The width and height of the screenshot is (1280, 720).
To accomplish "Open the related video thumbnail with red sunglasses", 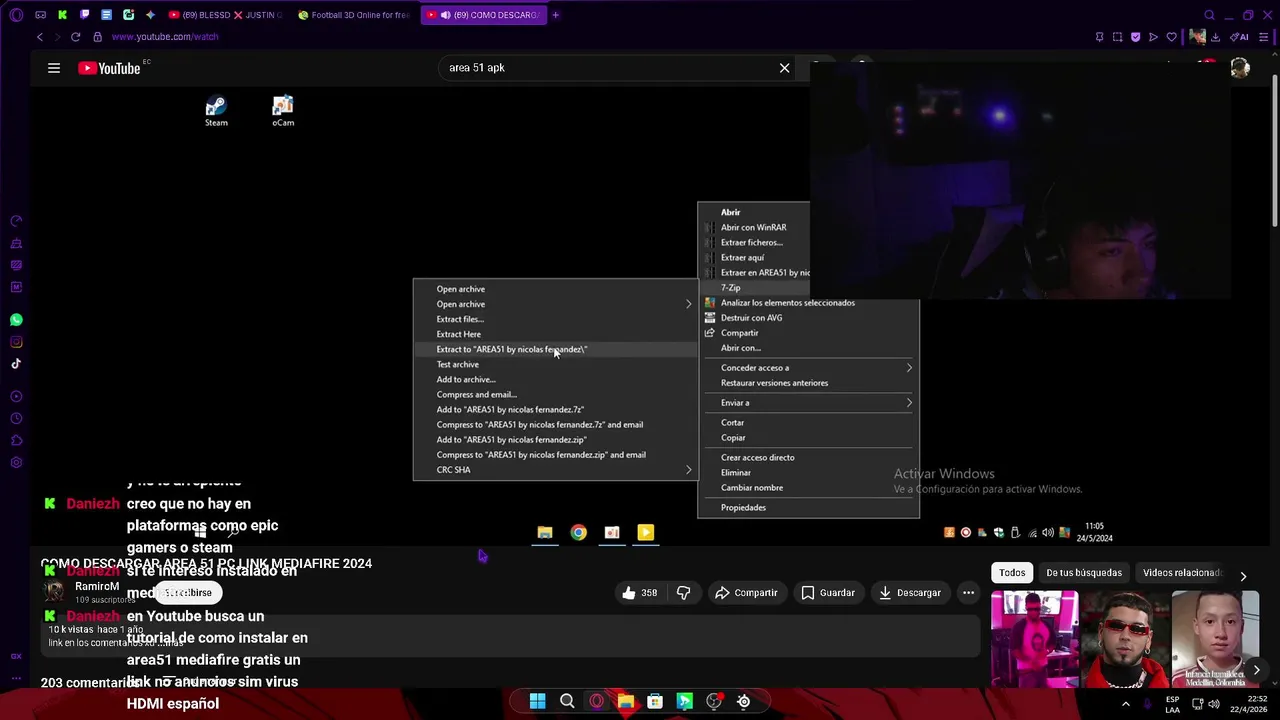I will (x=1125, y=640).
